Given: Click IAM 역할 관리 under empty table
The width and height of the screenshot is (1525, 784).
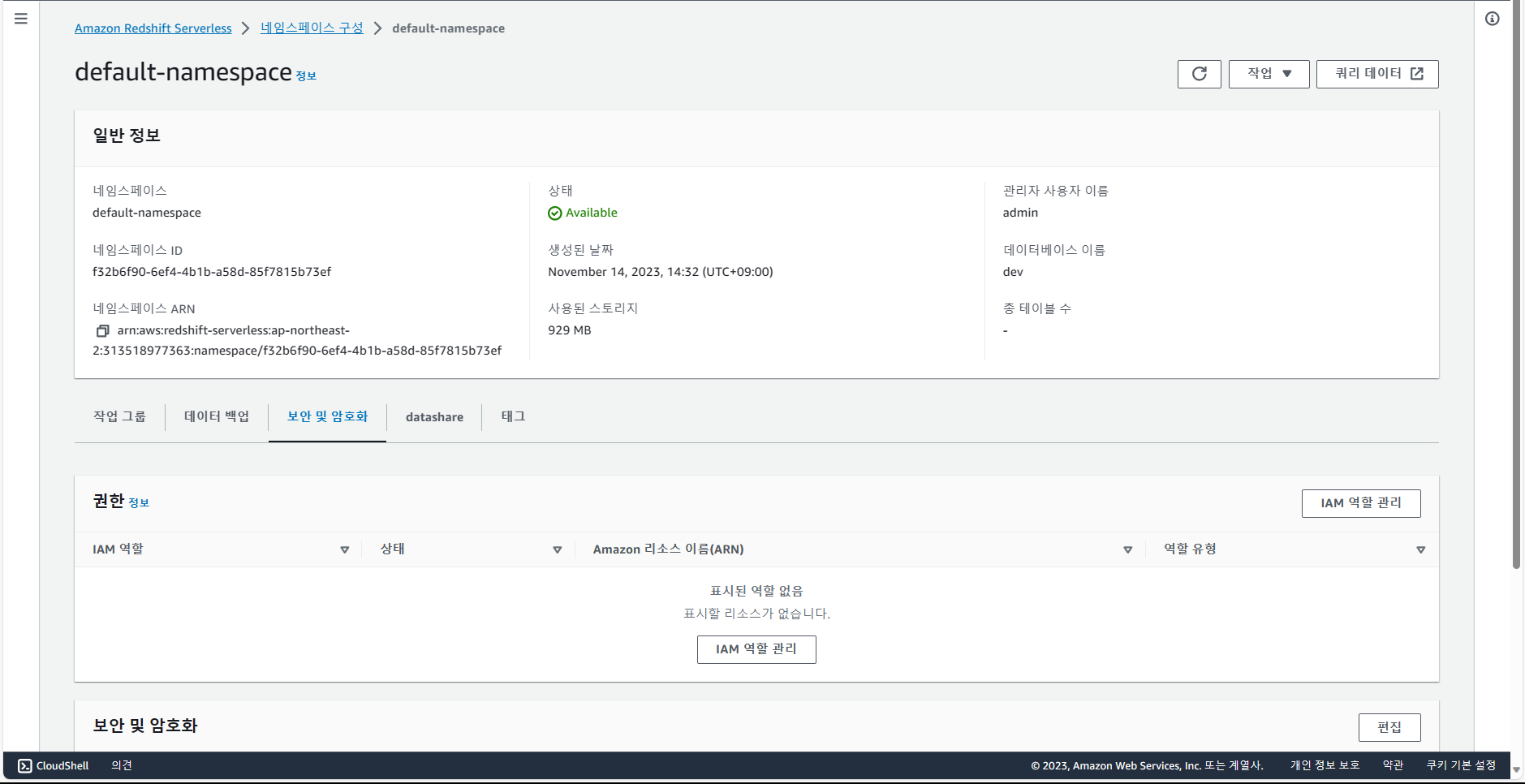Looking at the screenshot, I should coord(756,649).
